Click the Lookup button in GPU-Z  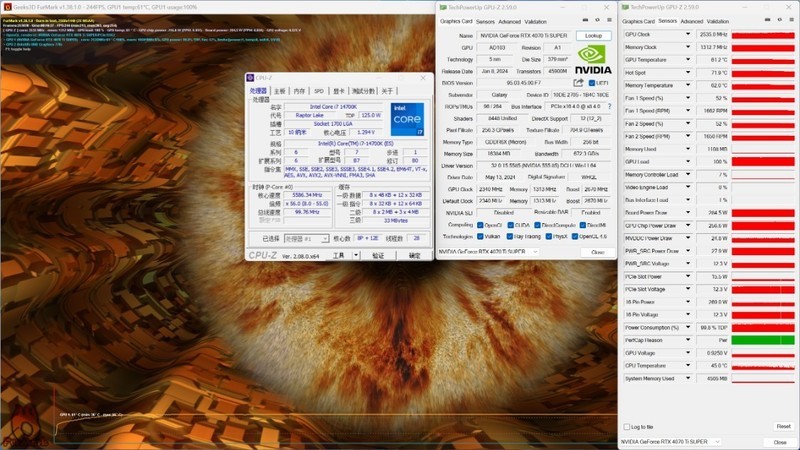(593, 35)
